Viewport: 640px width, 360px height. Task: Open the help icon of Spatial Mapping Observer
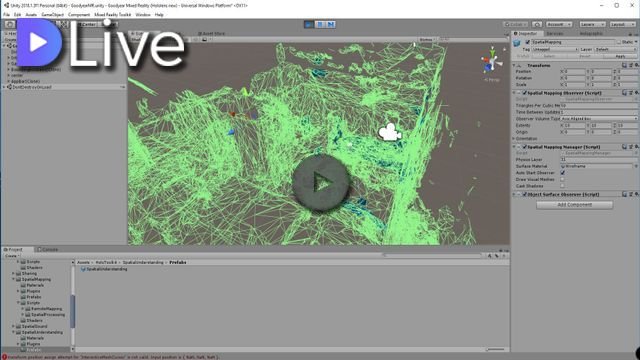624,93
